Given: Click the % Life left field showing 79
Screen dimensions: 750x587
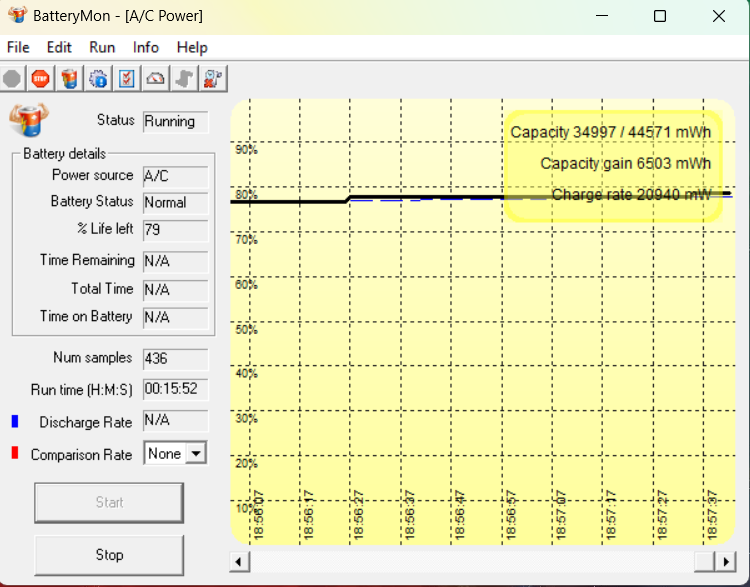Looking at the screenshot, I should (176, 230).
